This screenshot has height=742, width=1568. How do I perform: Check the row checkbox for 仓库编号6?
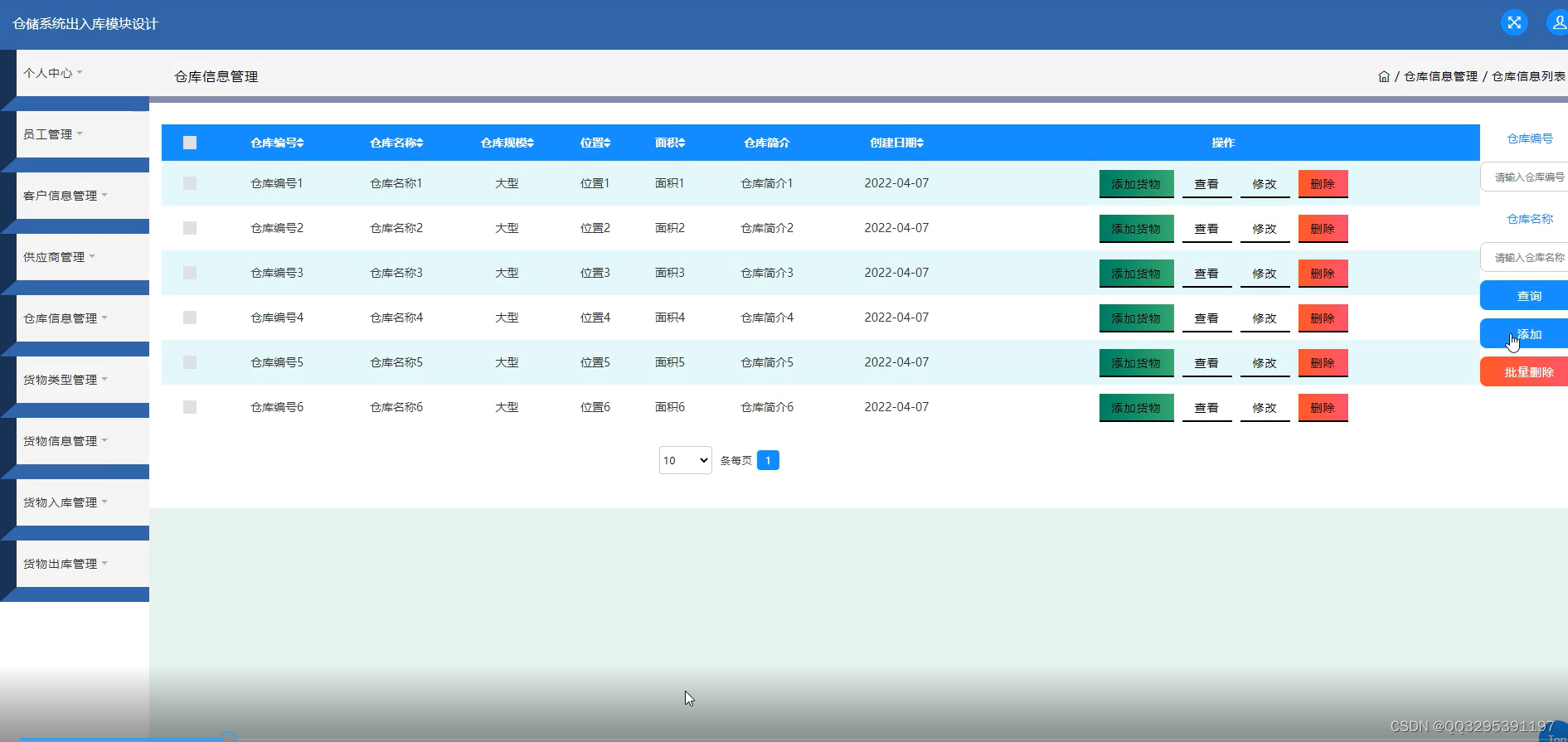coord(190,407)
